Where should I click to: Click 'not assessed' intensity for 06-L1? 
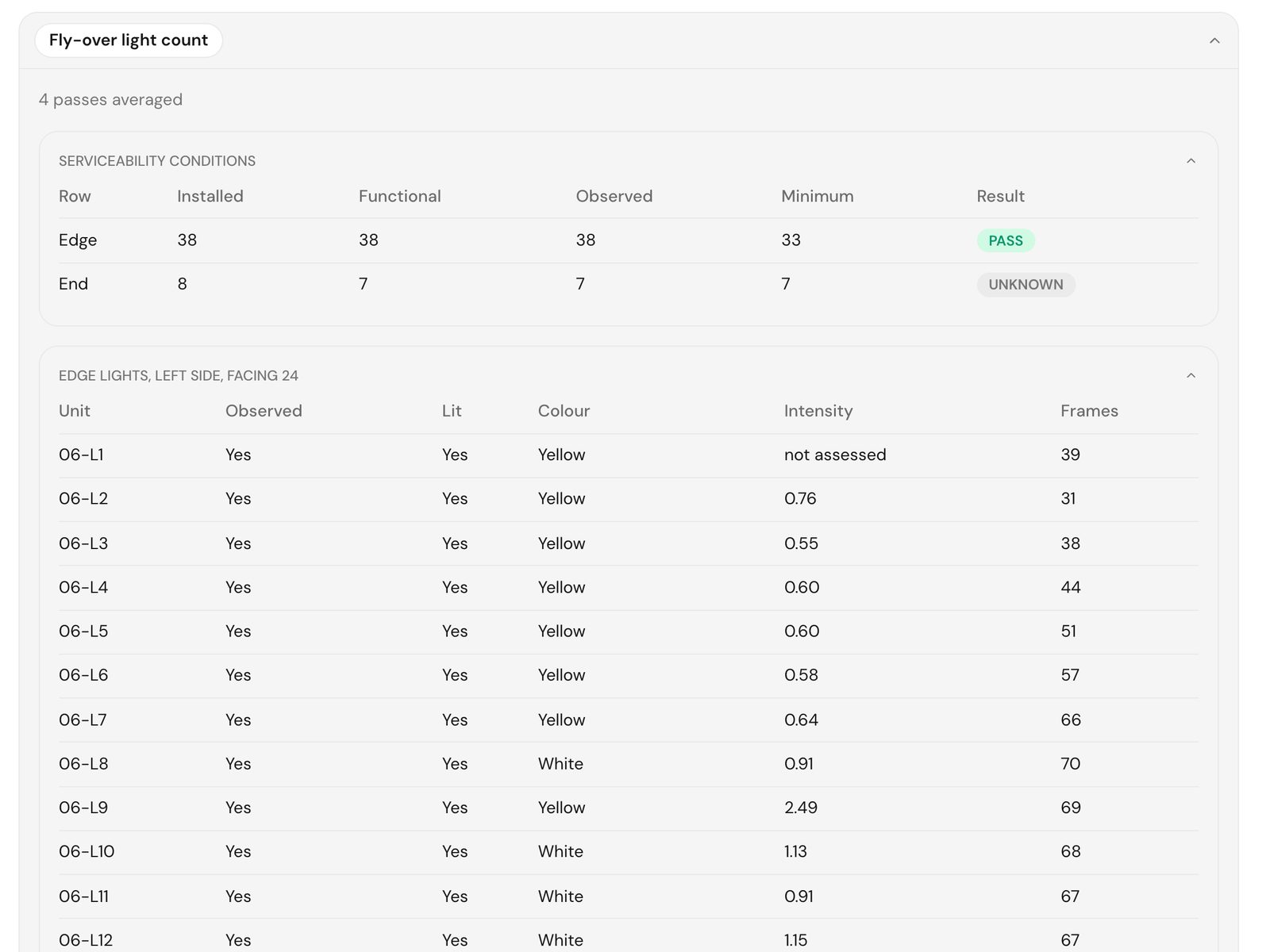[835, 455]
